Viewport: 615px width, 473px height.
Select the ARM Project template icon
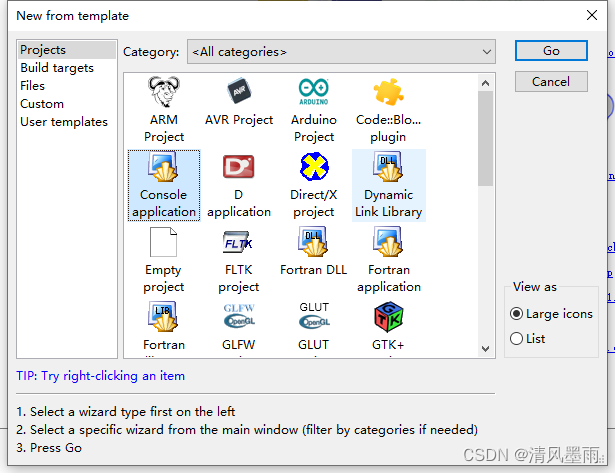coord(164,92)
